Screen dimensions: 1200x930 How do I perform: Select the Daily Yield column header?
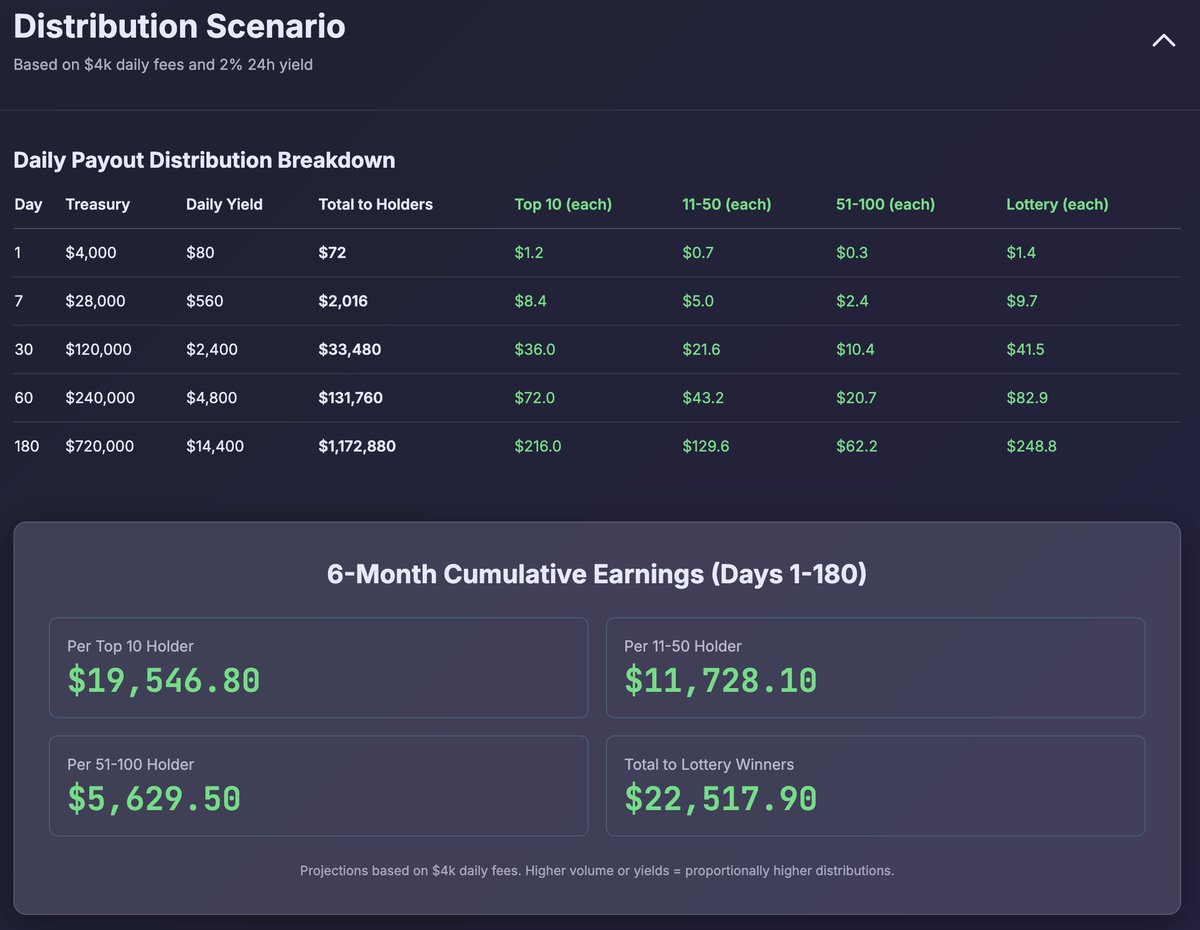[x=224, y=204]
